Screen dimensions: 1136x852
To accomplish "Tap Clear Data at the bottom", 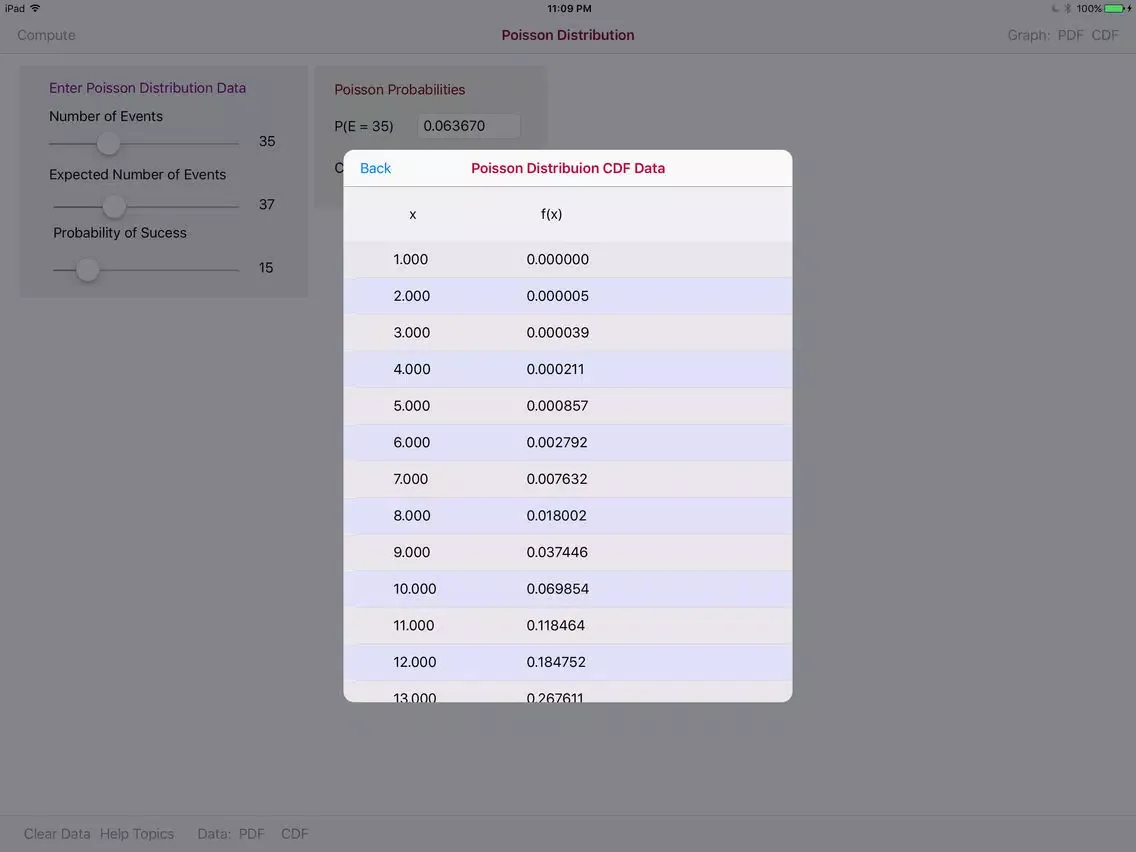I will point(57,834).
